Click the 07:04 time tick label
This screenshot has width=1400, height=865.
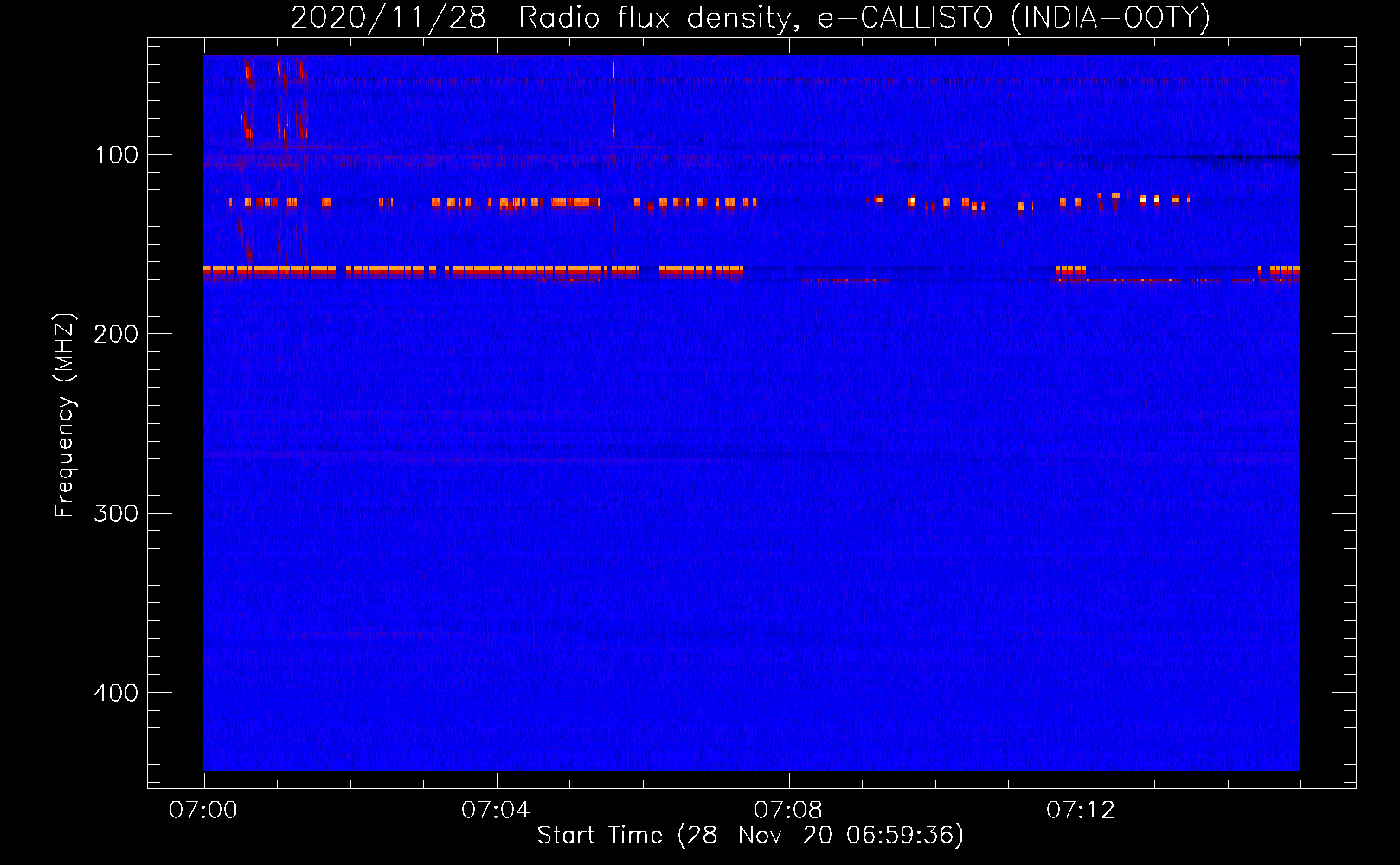point(496,810)
